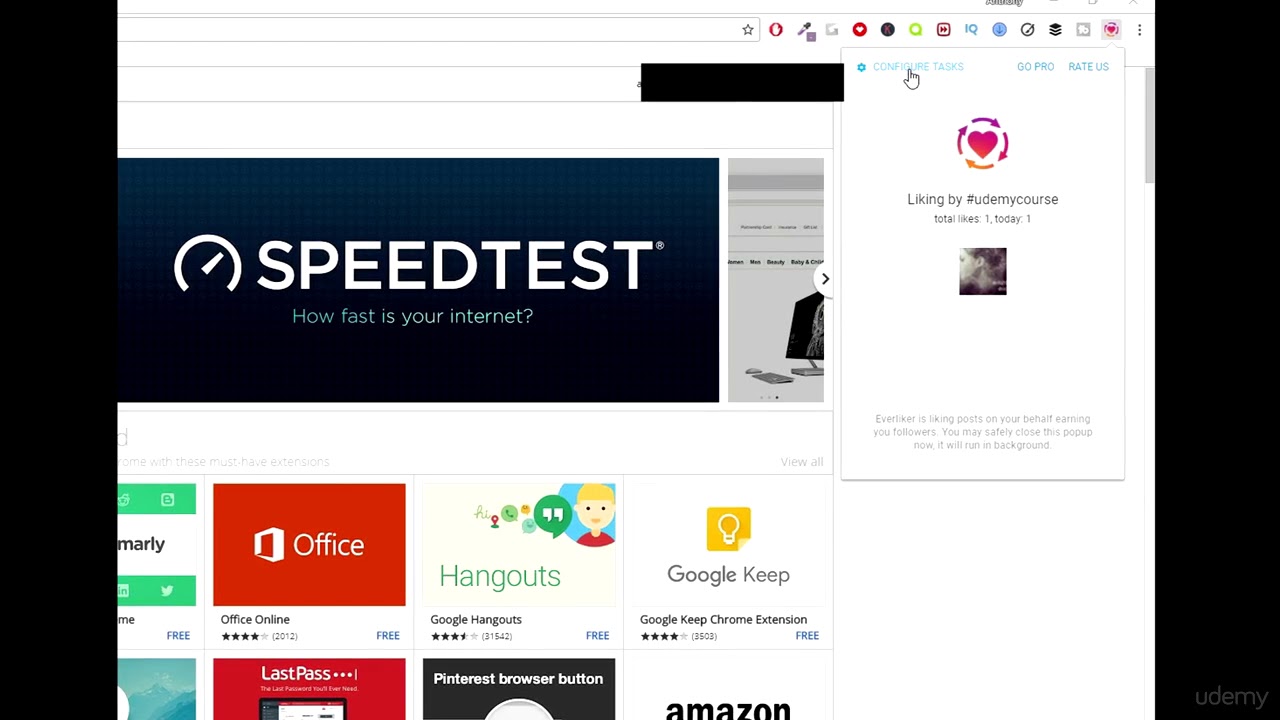1280x720 pixels.
Task: Open the dark circle K extension
Action: pyautogui.click(x=888, y=30)
